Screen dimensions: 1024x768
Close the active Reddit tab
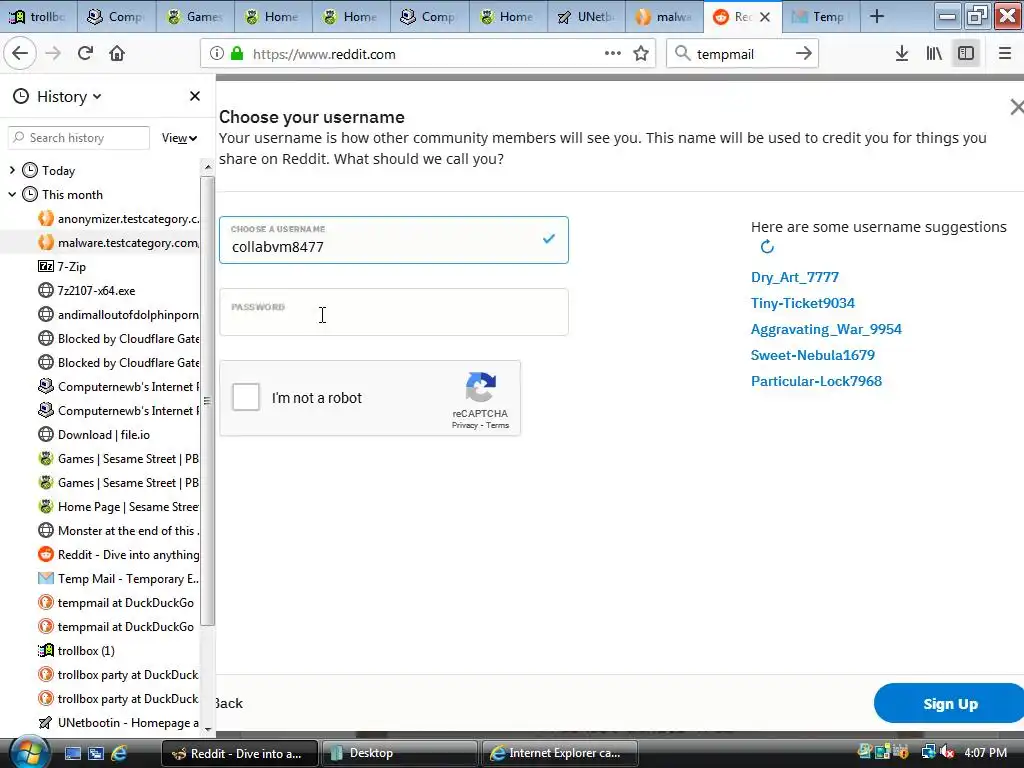tap(765, 17)
